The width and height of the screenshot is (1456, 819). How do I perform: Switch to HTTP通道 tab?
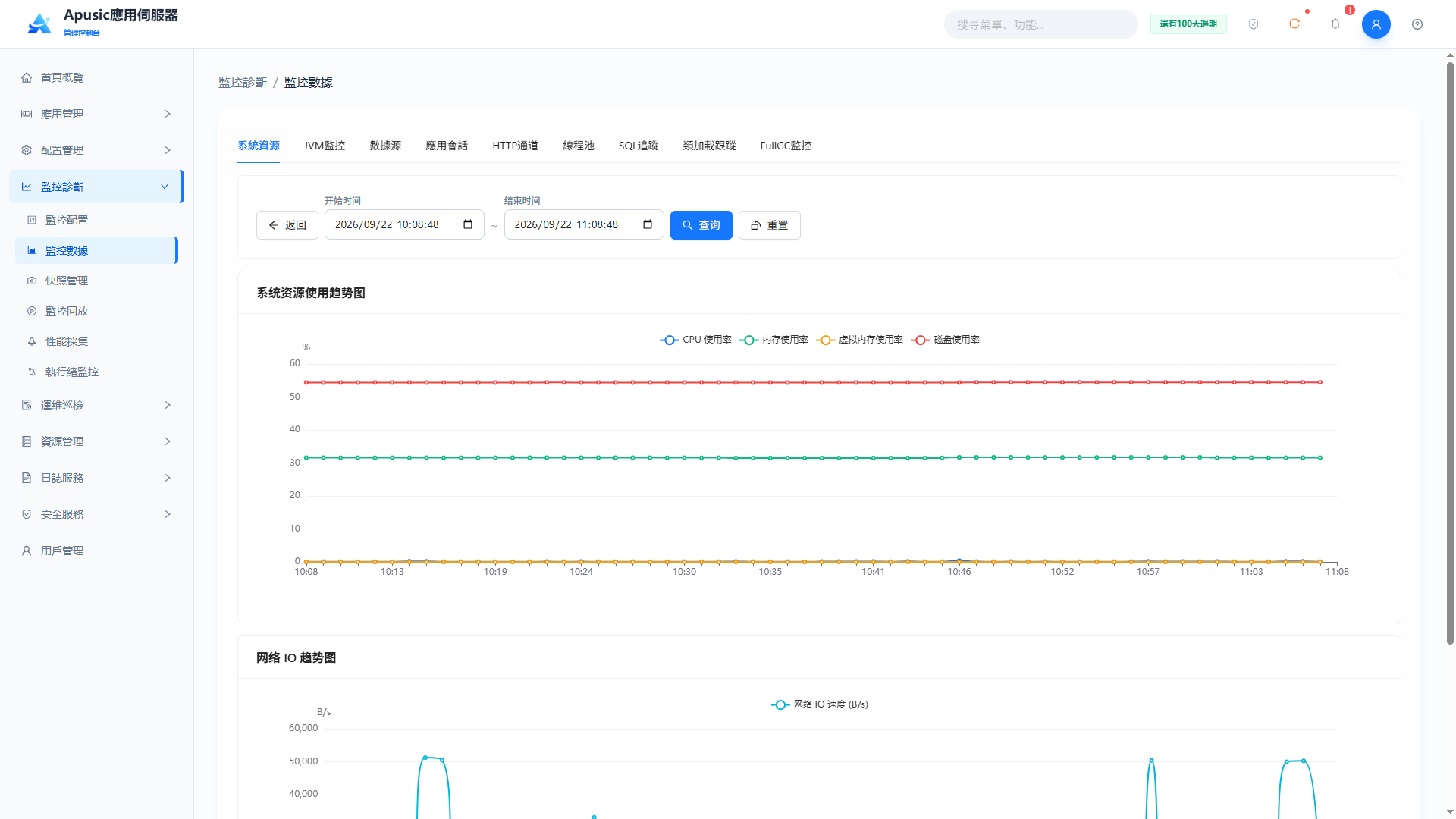point(515,146)
